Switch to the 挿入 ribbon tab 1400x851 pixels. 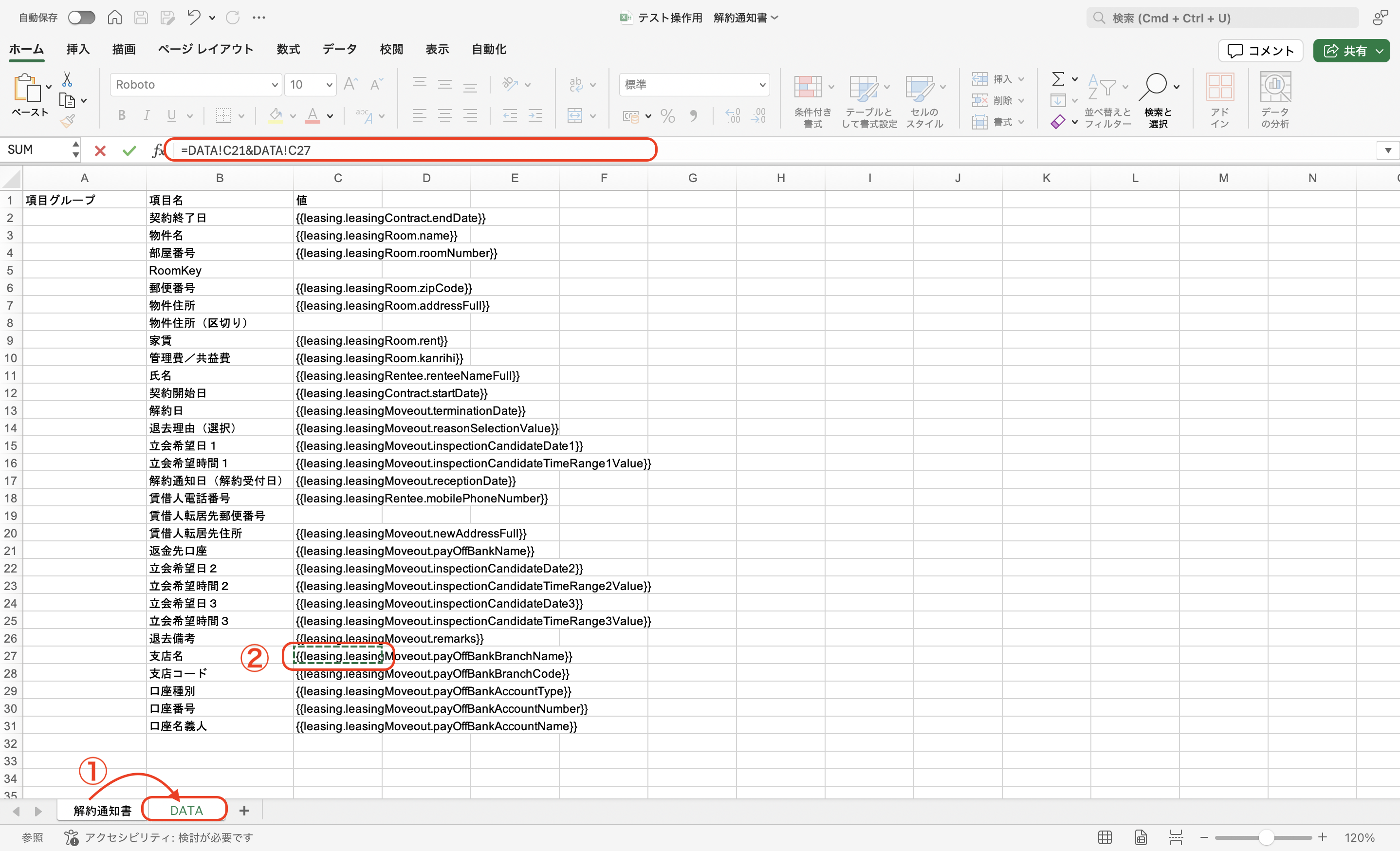coord(78,50)
